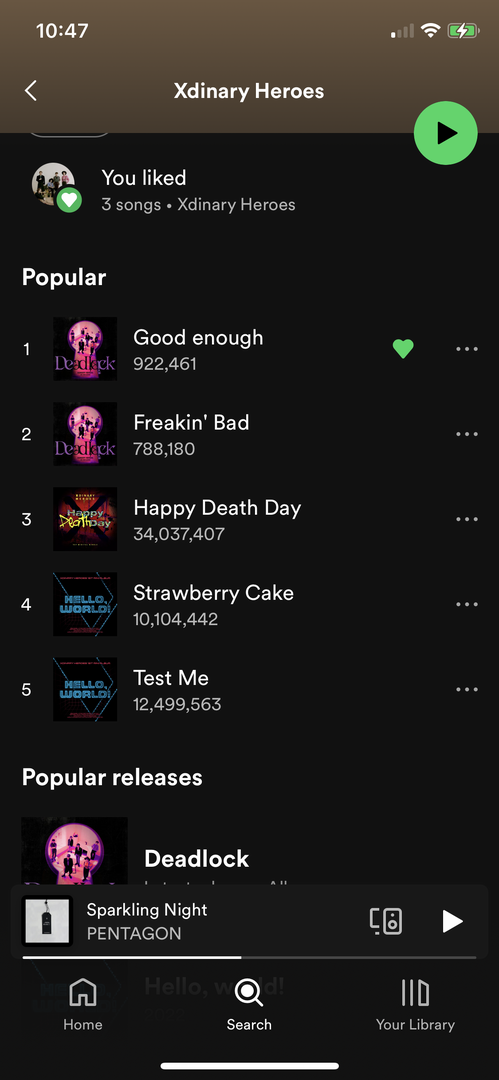Open more options for Good enough
499x1080 pixels.
pos(467,349)
